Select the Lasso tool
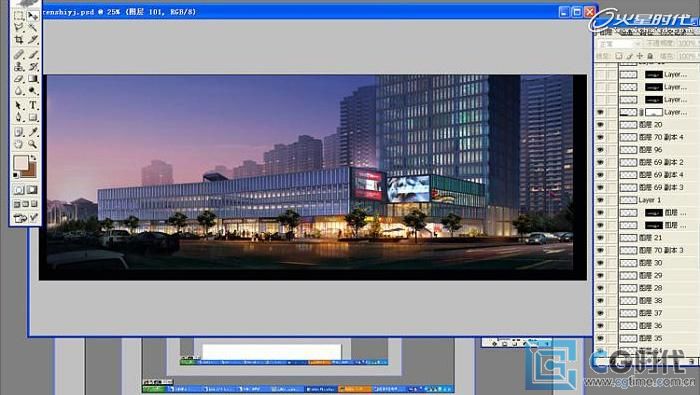The height and width of the screenshot is (395, 700). pyautogui.click(x=19, y=27)
